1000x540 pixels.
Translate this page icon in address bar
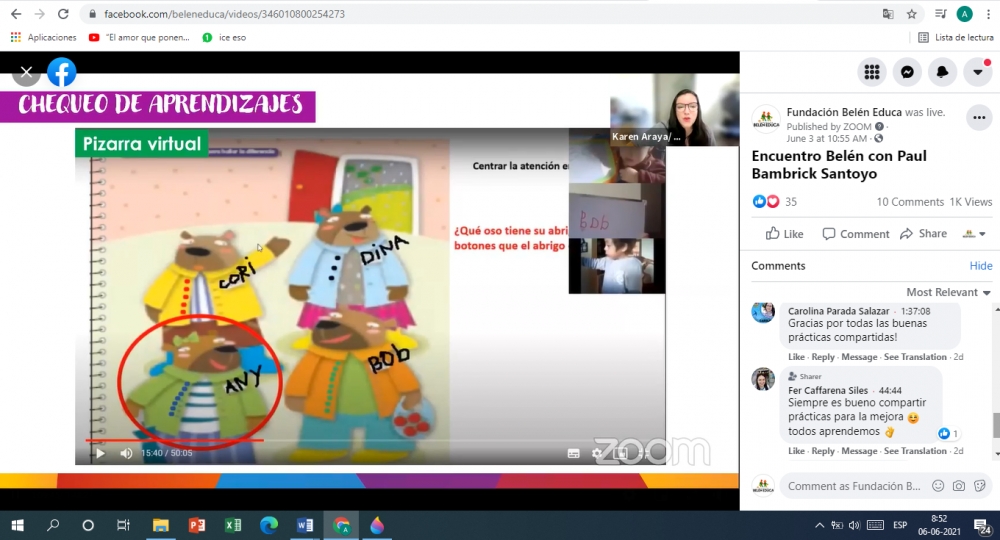pos(888,14)
